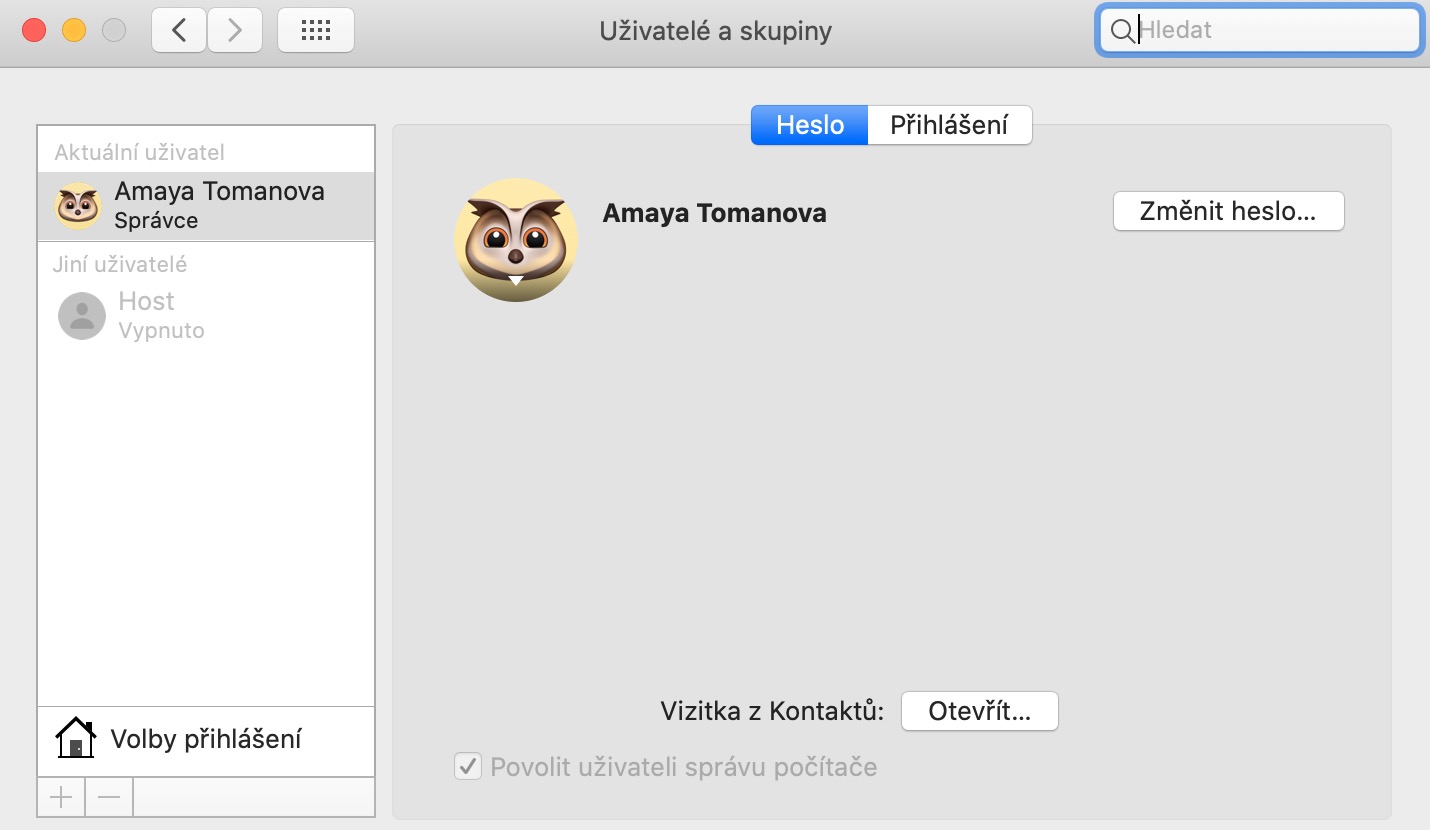Toggle Povolit uživateli správu počítače checkbox
The image size is (1430, 830).
468,767
